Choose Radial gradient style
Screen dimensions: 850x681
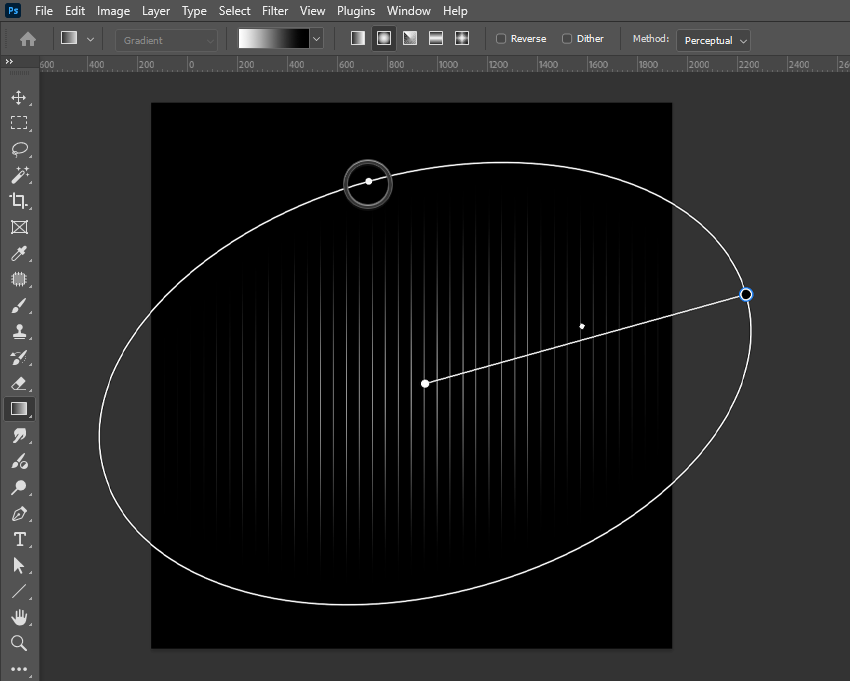384,38
